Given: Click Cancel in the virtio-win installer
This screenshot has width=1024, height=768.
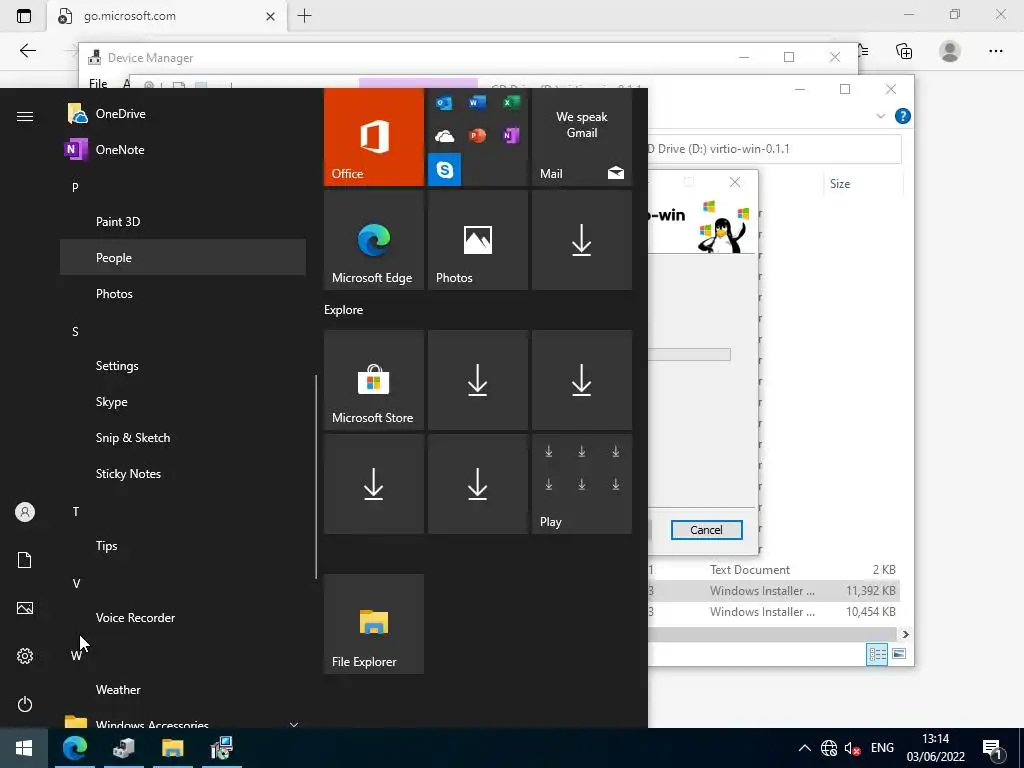Looking at the screenshot, I should [707, 530].
